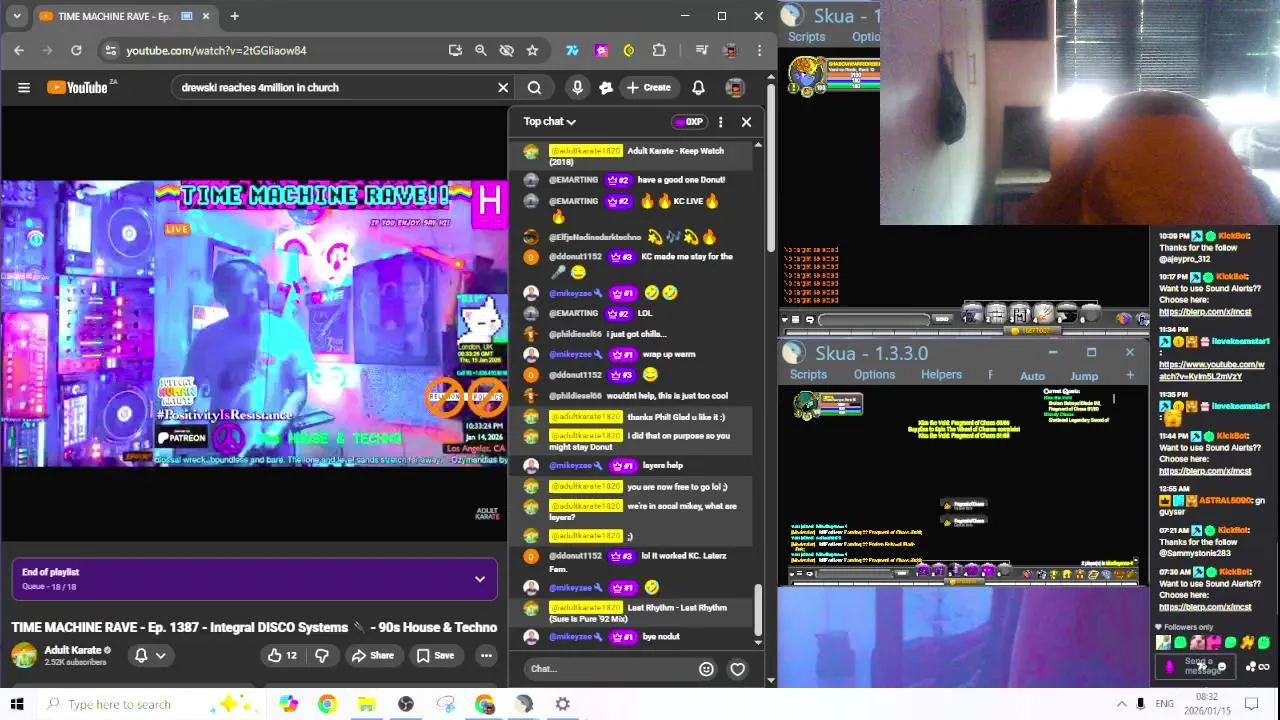Image resolution: width=1280 pixels, height=720 pixels.
Task: Click the zoom magnifier in address bar
Action: tap(480, 50)
